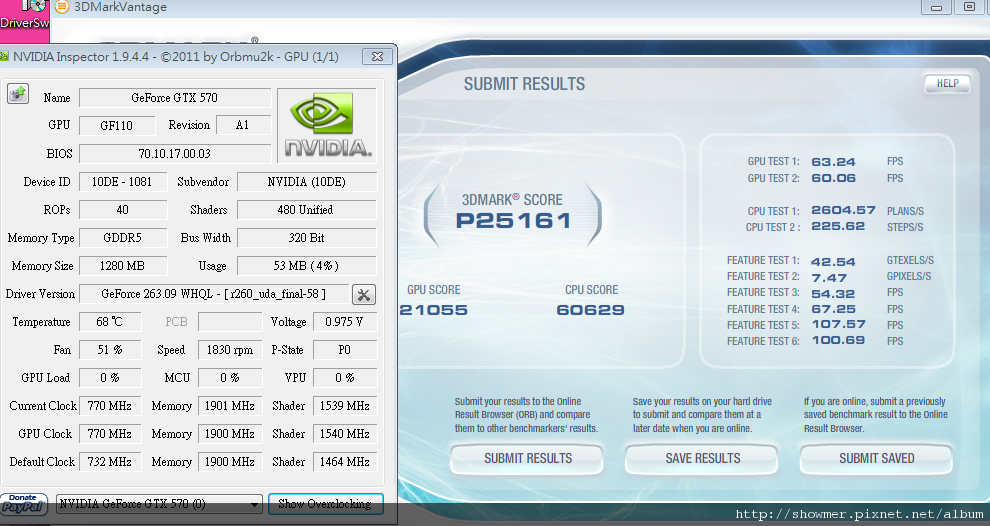990x526 pixels.
Task: Click Shaders field 480 Unified
Action: (x=307, y=210)
